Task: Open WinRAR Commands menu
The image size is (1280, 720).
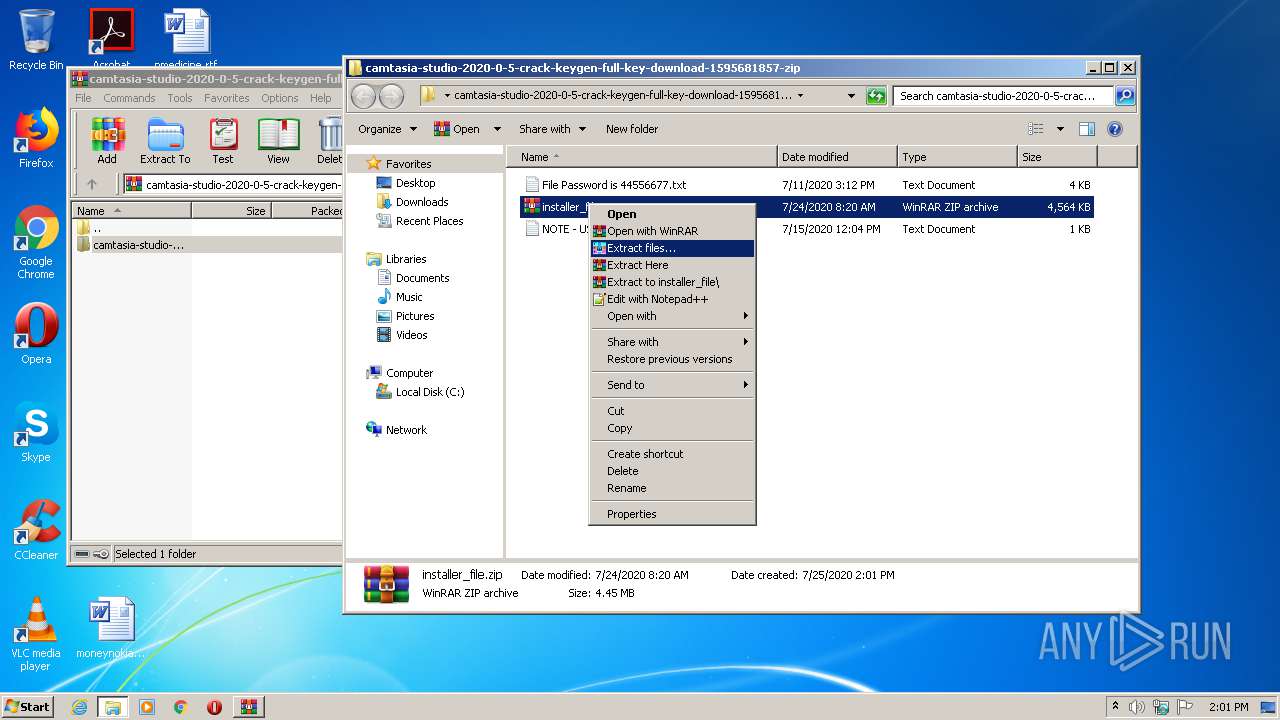Action: [x=129, y=98]
